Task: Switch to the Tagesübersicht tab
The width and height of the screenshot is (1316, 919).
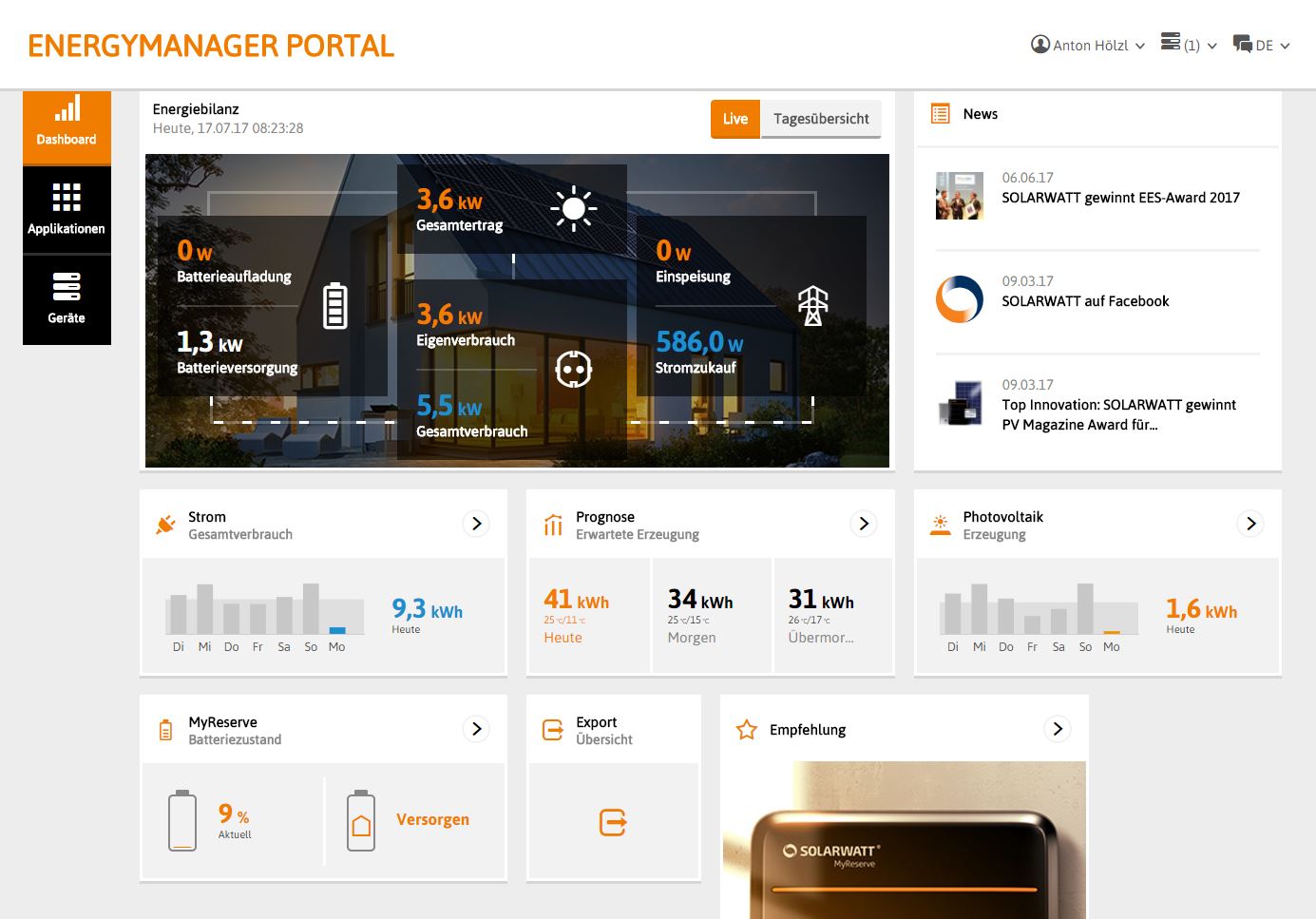Action: tap(821, 119)
